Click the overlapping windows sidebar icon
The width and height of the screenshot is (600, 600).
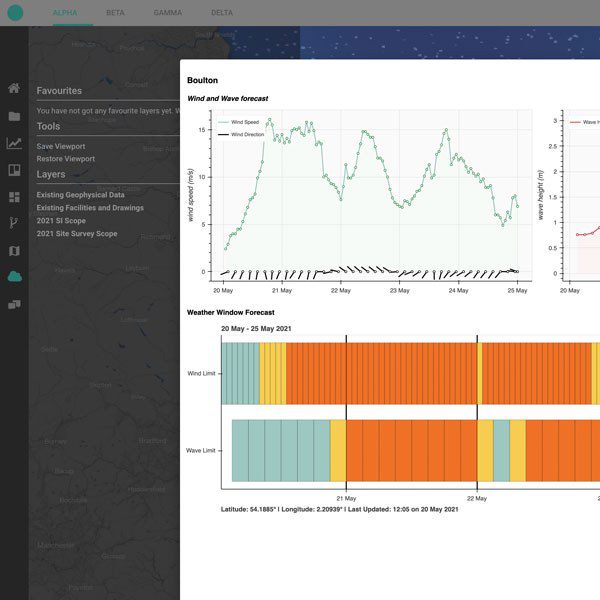point(14,304)
